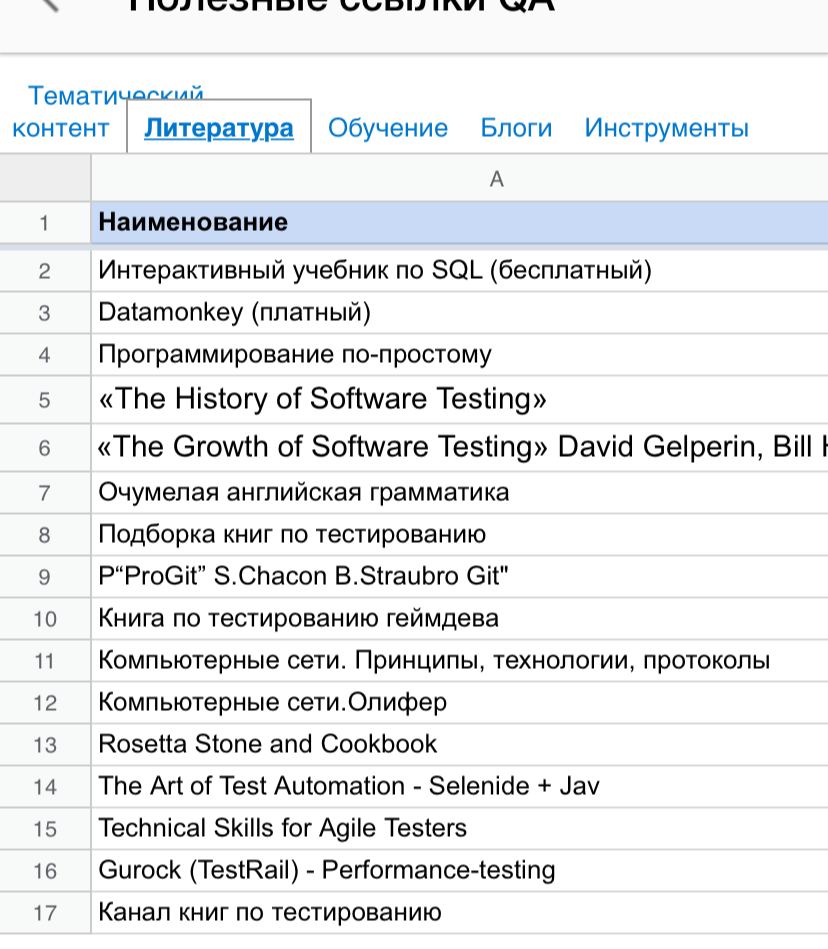Select row header 15
Viewport: 828px width, 949px height.
point(45,829)
